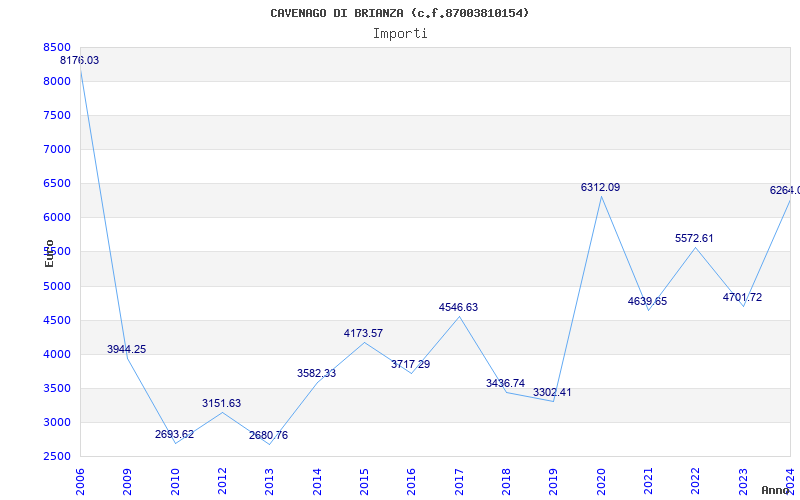Click the 2693.62 data label

(174, 434)
